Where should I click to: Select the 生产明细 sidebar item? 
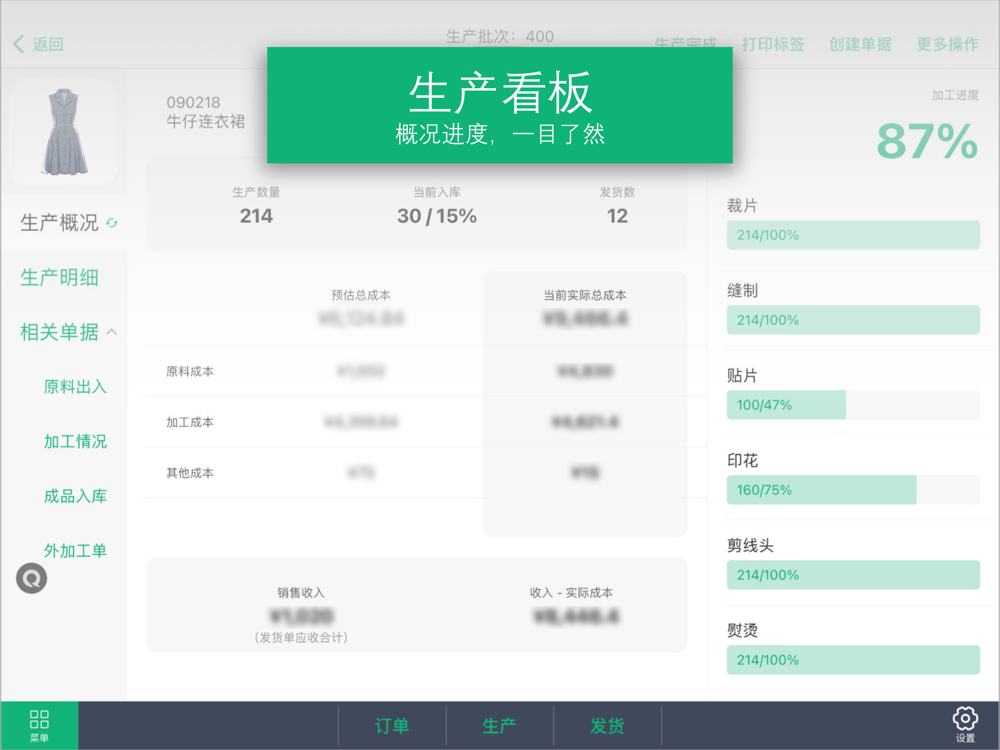click(x=59, y=277)
